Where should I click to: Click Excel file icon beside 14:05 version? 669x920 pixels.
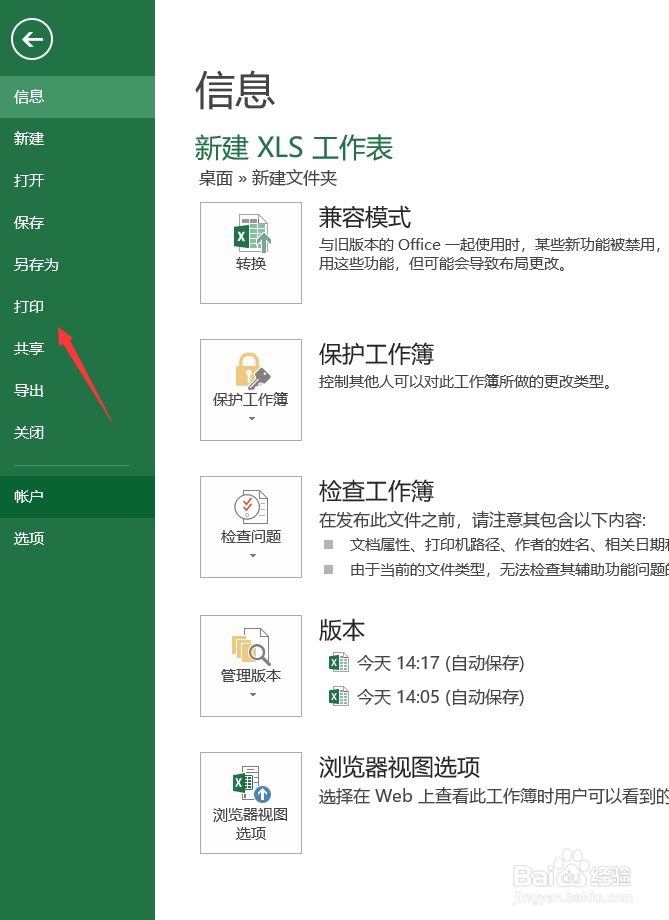pos(339,696)
